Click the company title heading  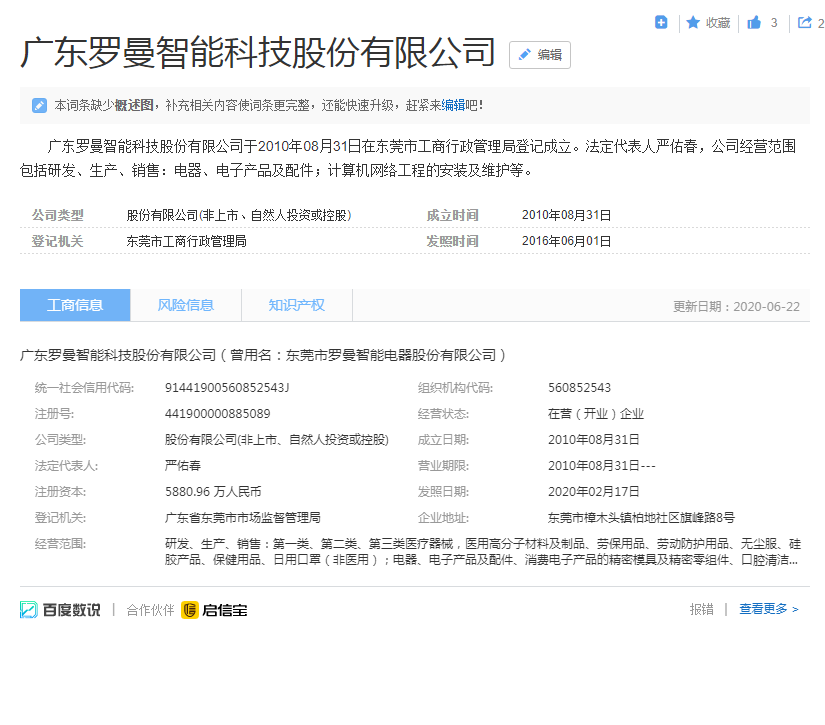[258, 53]
